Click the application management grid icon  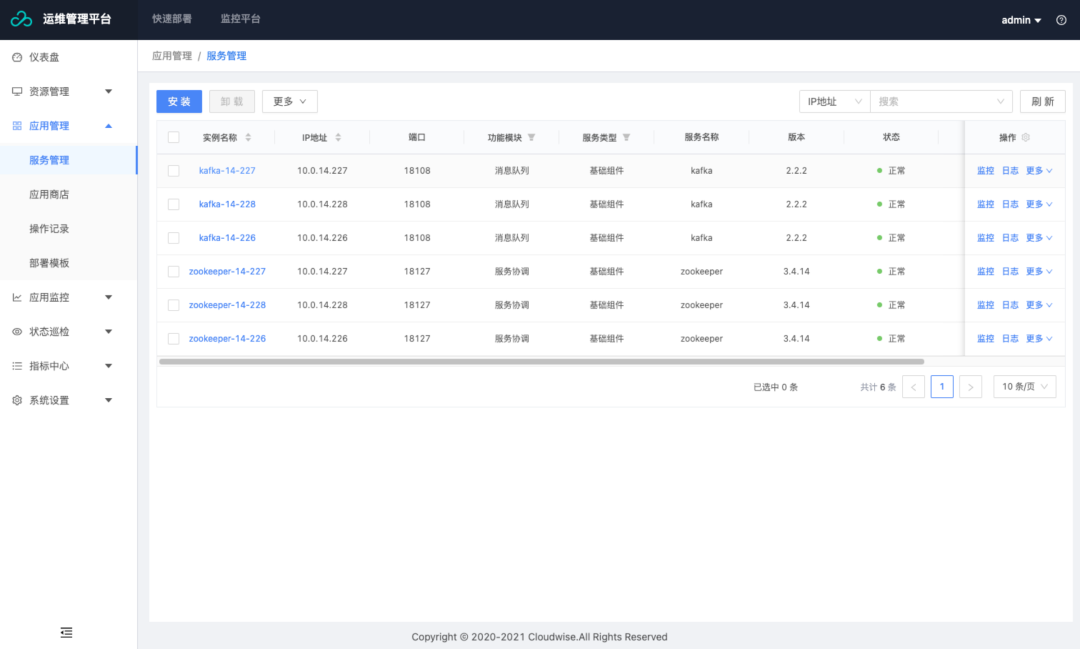tap(17, 126)
